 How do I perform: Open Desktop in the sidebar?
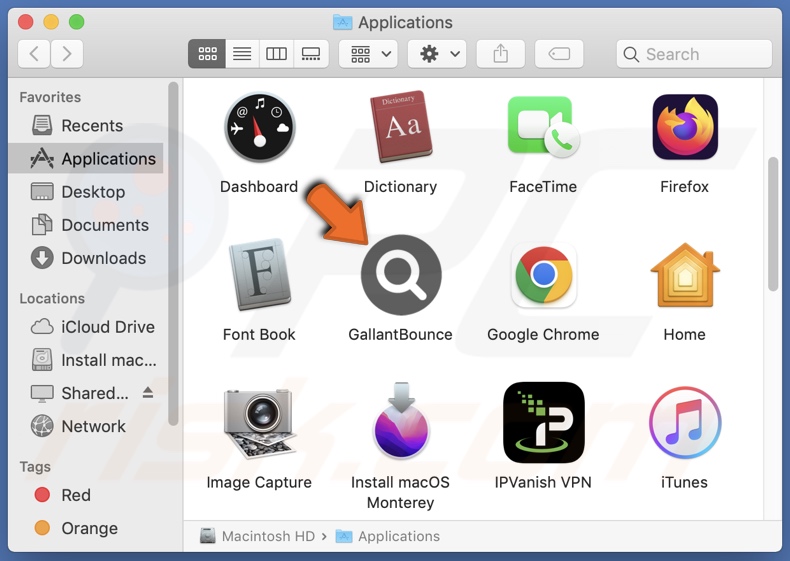(85, 192)
